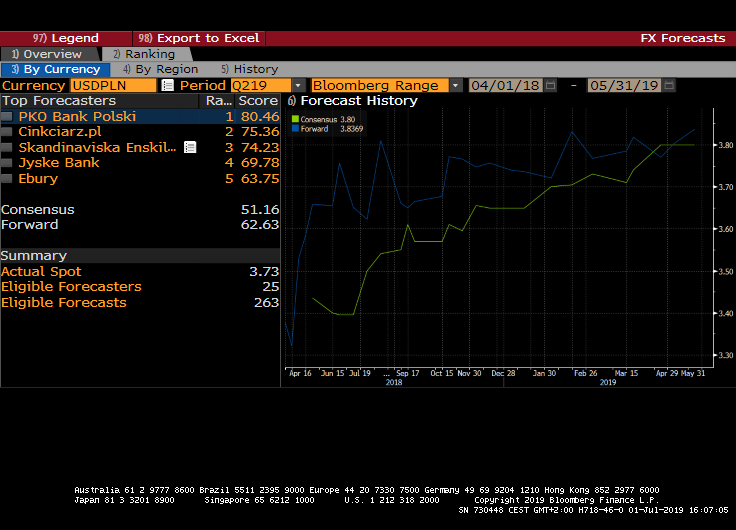Click notes icon beside Skandinaviska Enskilda row
Viewport: 736px width, 530px height.
pyautogui.click(x=190, y=147)
